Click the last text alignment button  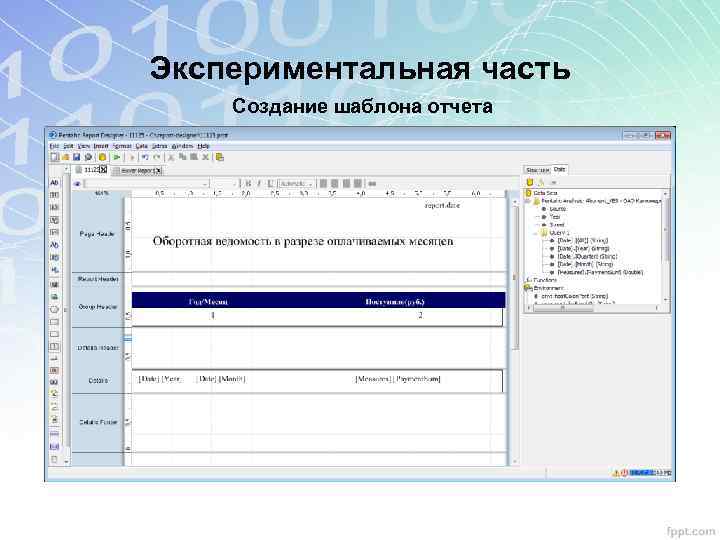pos(358,184)
